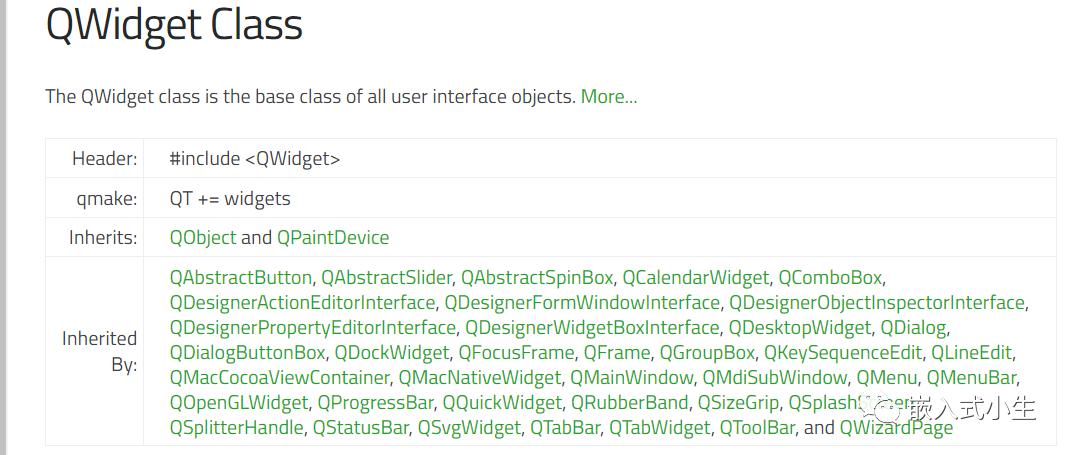The height and width of the screenshot is (455, 1071).
Task: Select the QDockWidget link
Action: 392,353
